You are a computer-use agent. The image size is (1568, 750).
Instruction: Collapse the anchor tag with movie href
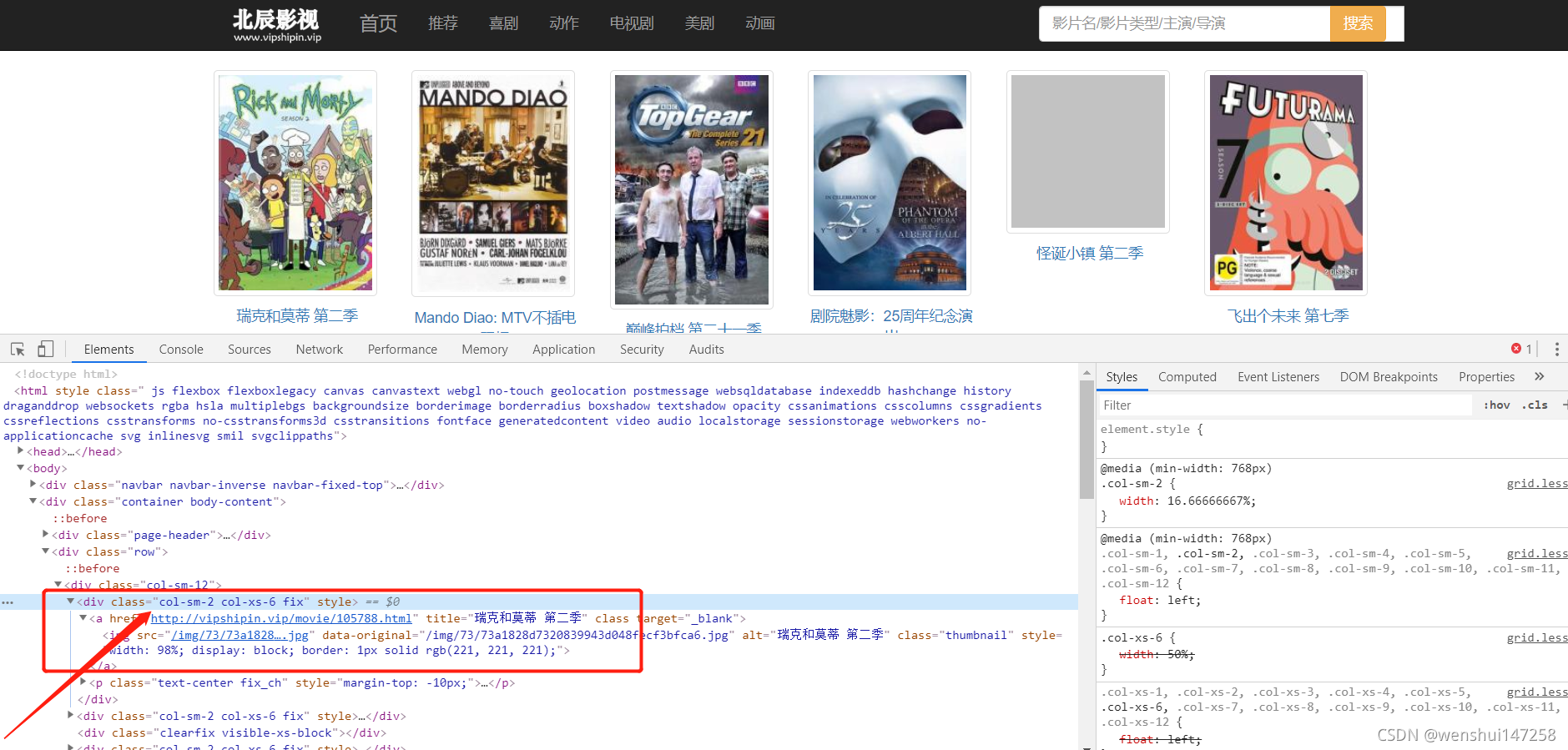tap(83, 618)
